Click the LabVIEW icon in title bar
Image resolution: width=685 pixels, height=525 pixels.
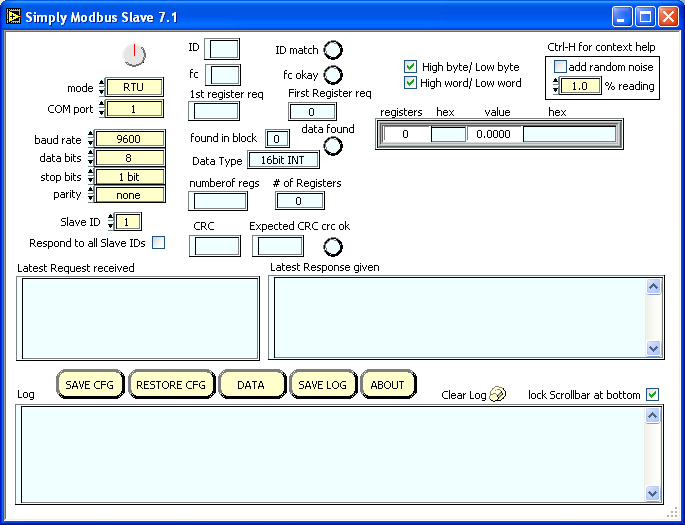tap(14, 17)
